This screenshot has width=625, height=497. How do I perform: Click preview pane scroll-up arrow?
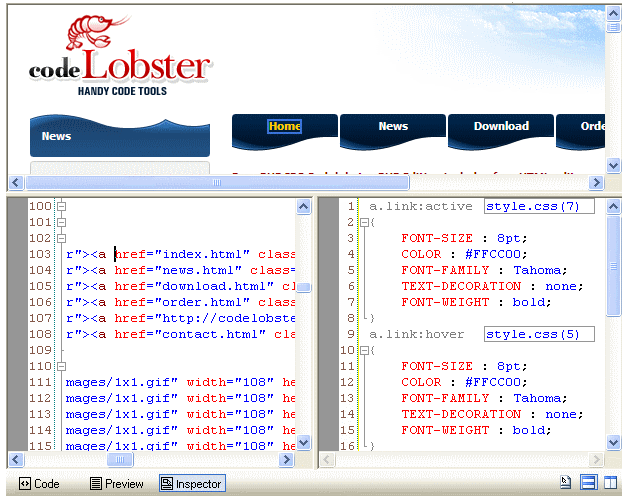click(x=613, y=14)
